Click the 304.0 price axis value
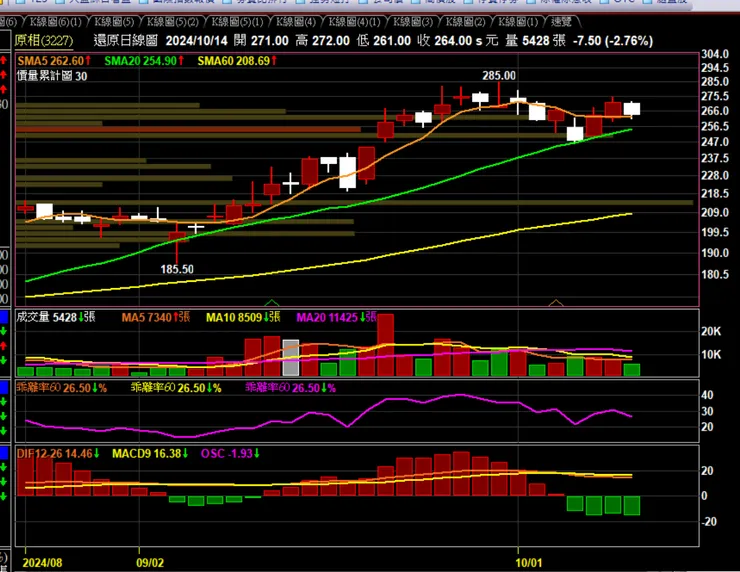740x572 pixels. (x=715, y=54)
